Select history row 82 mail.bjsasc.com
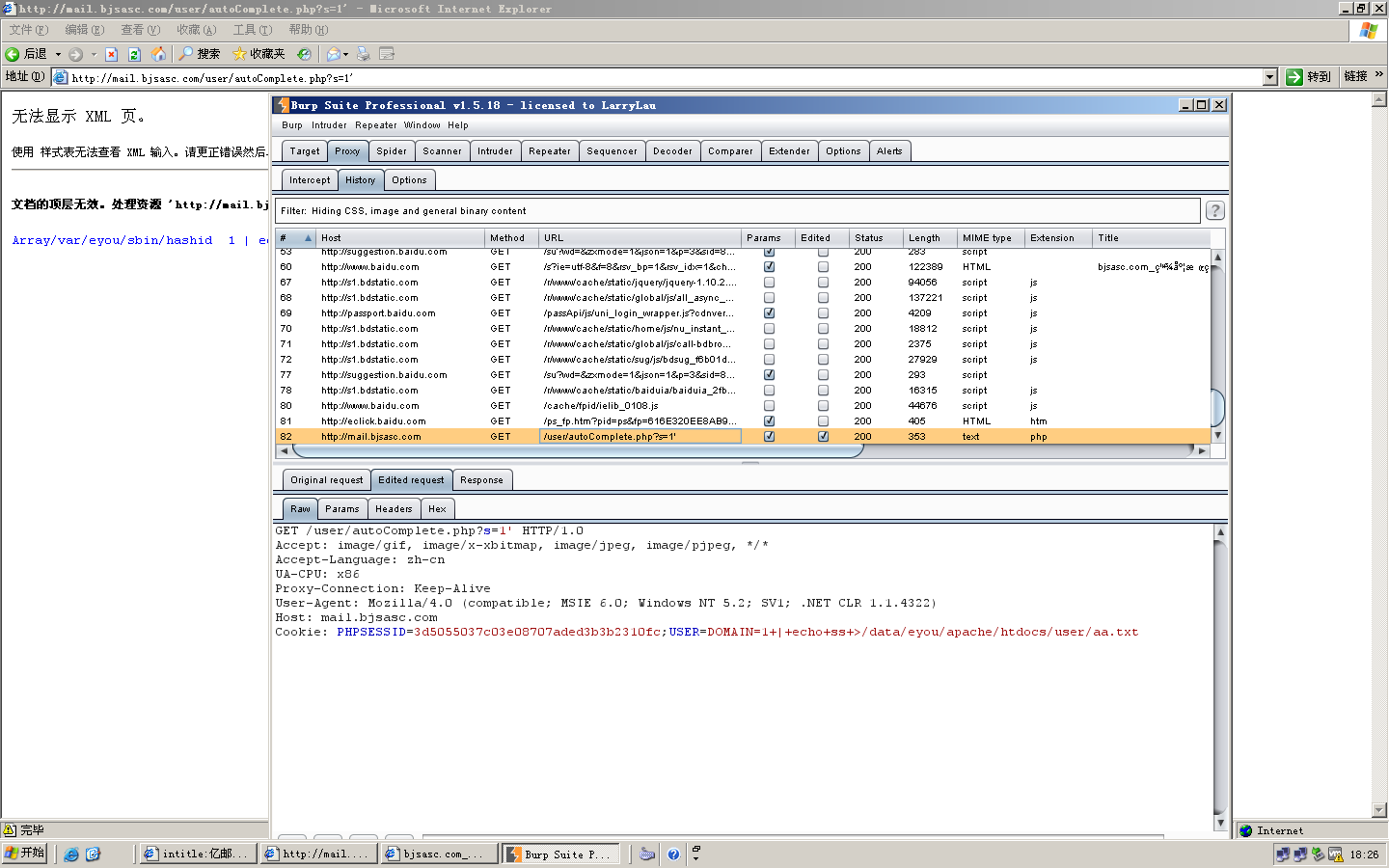 pyautogui.click(x=743, y=436)
